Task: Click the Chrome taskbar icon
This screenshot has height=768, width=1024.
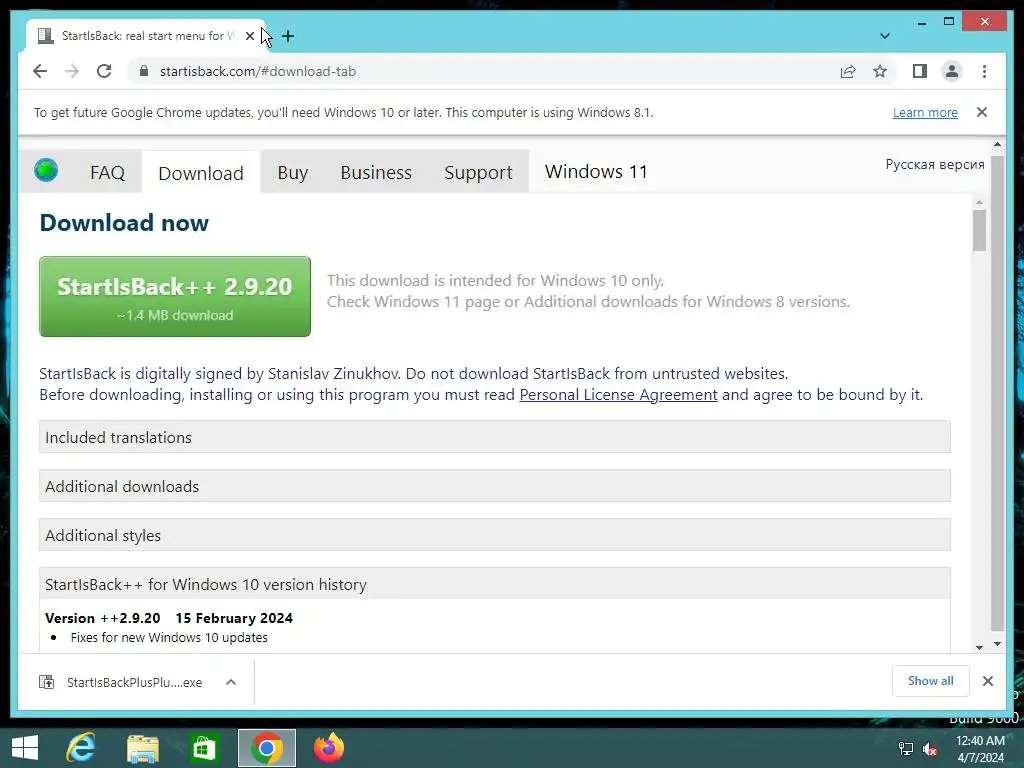Action: pyautogui.click(x=266, y=748)
